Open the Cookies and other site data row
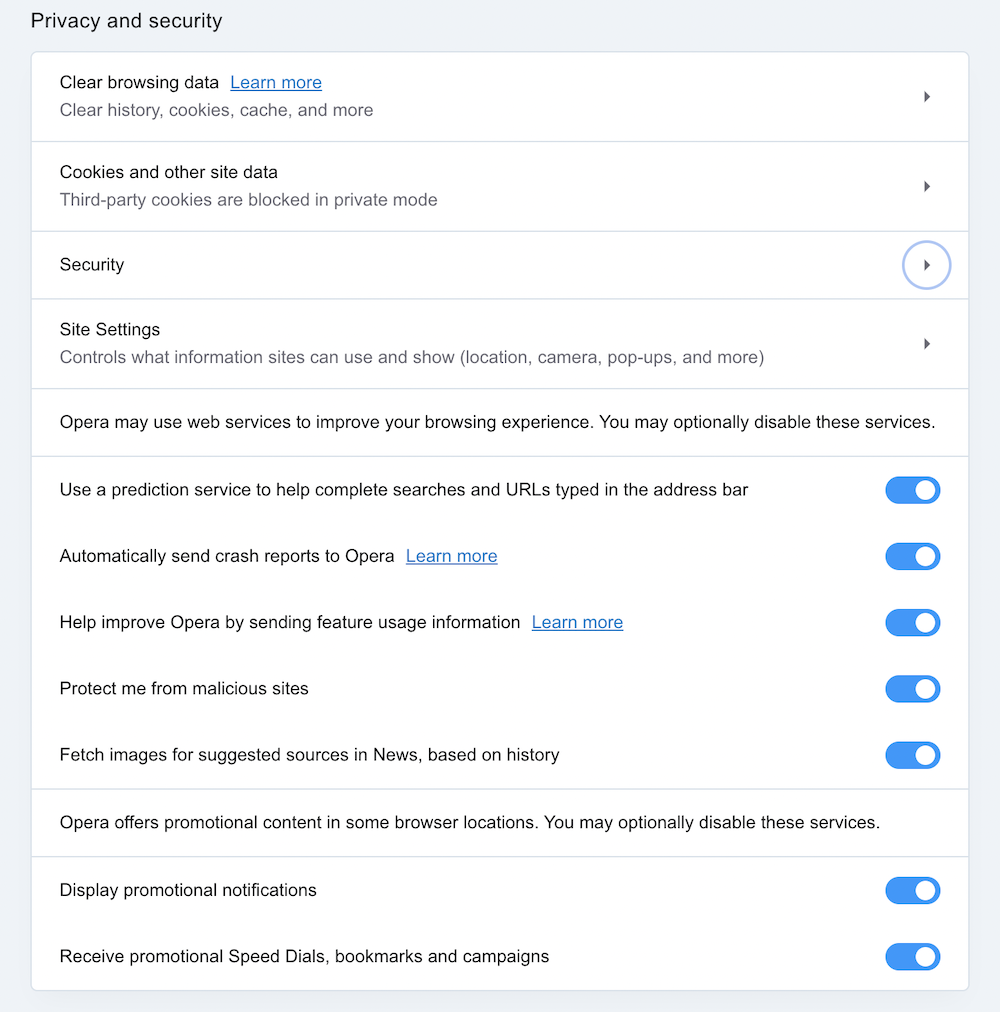Screen dimensions: 1000x1012 point(400,186)
